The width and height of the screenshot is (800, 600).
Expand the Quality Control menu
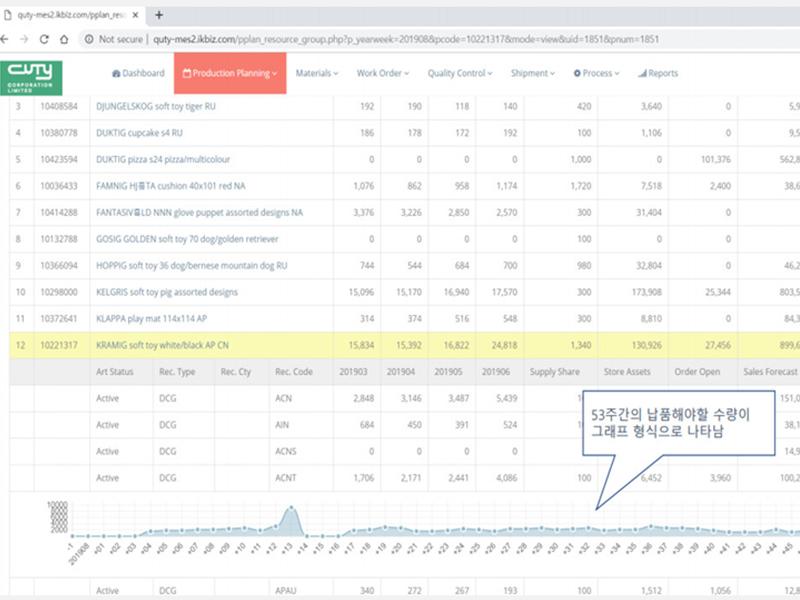coord(460,73)
